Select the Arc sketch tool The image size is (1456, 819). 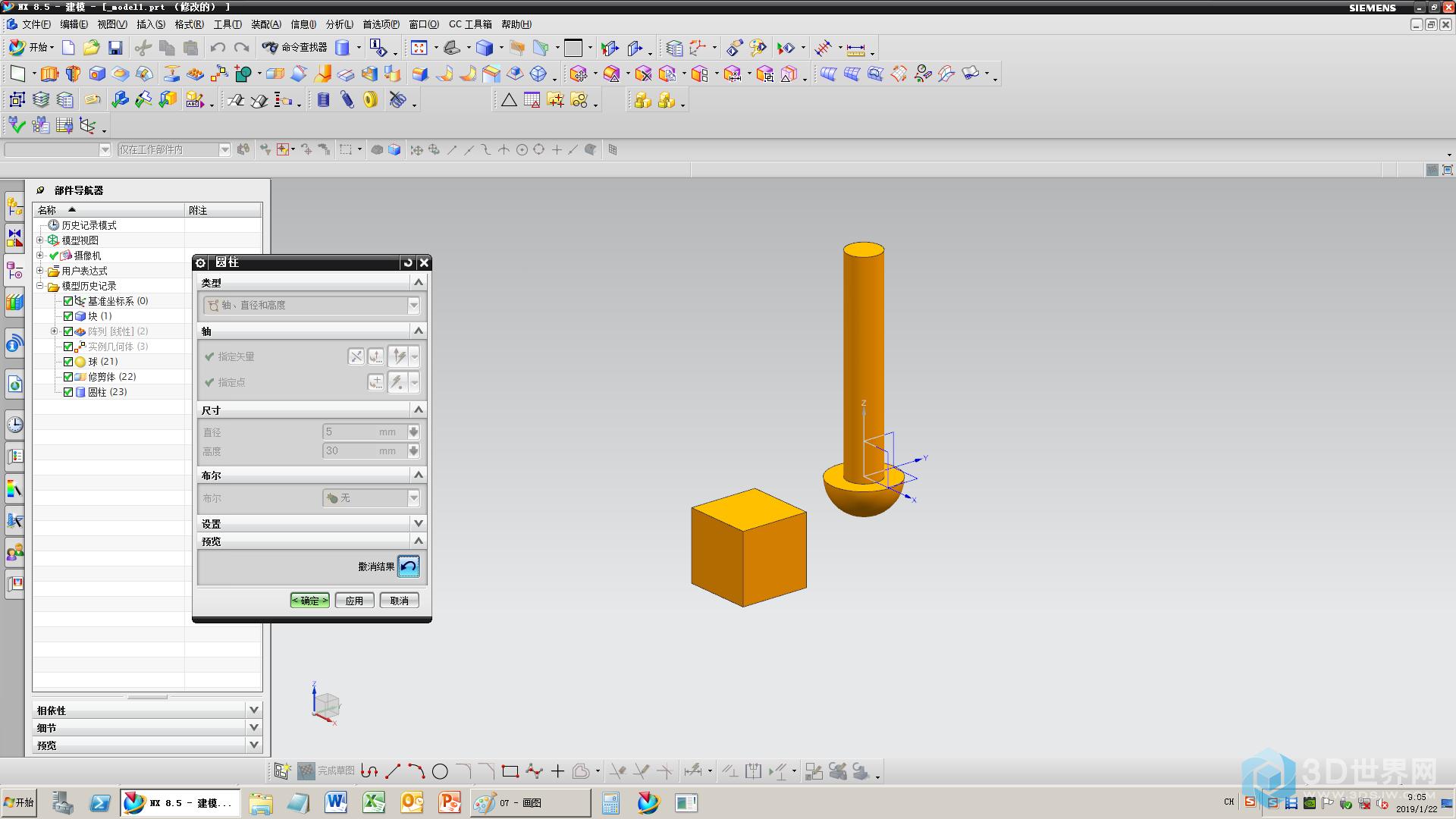[x=416, y=771]
